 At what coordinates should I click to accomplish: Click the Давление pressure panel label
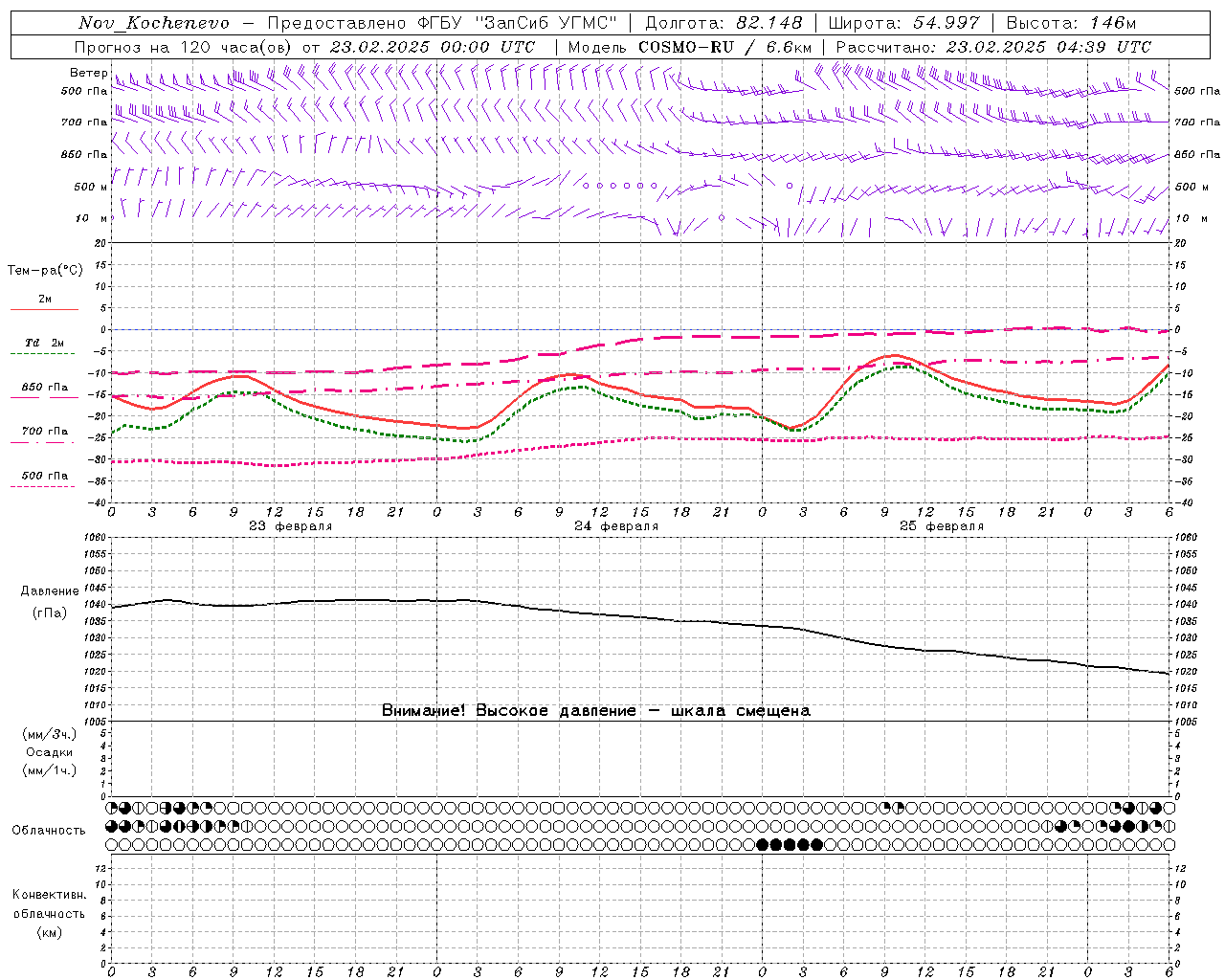coord(50,591)
